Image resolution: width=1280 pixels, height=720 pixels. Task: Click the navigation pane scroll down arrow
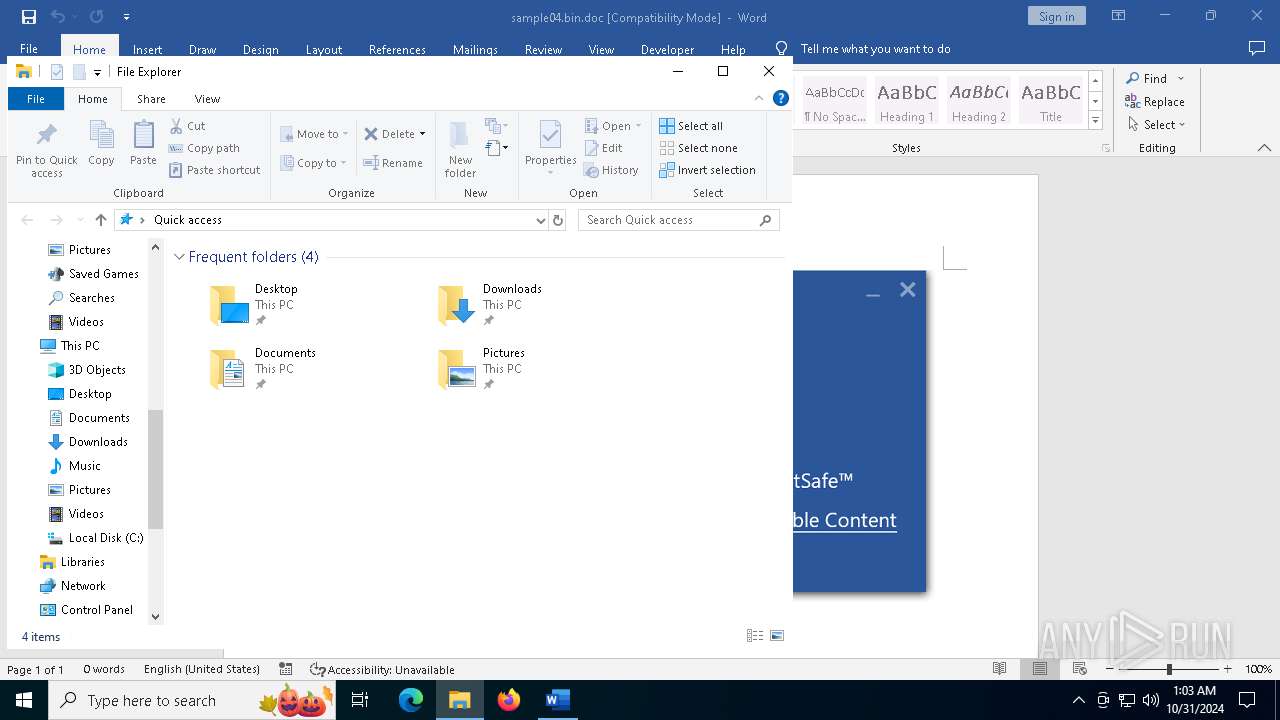pos(155,617)
